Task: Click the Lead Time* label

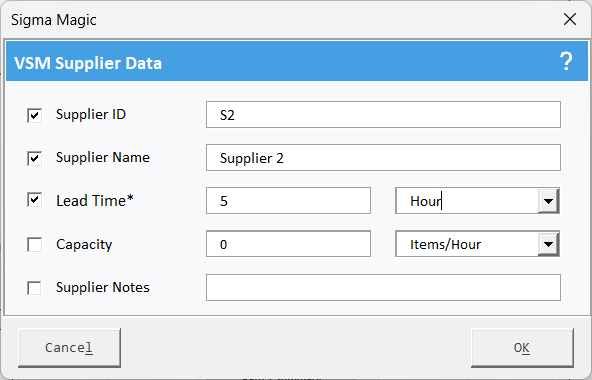Action: pos(95,201)
